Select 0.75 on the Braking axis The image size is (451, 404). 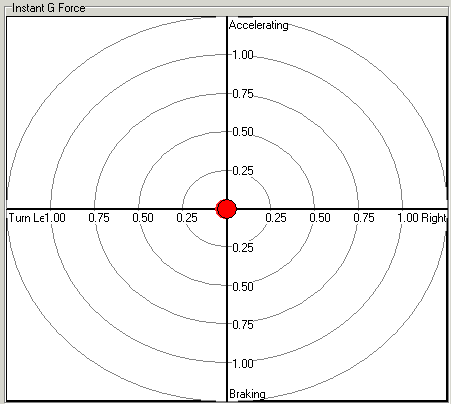(x=243, y=325)
